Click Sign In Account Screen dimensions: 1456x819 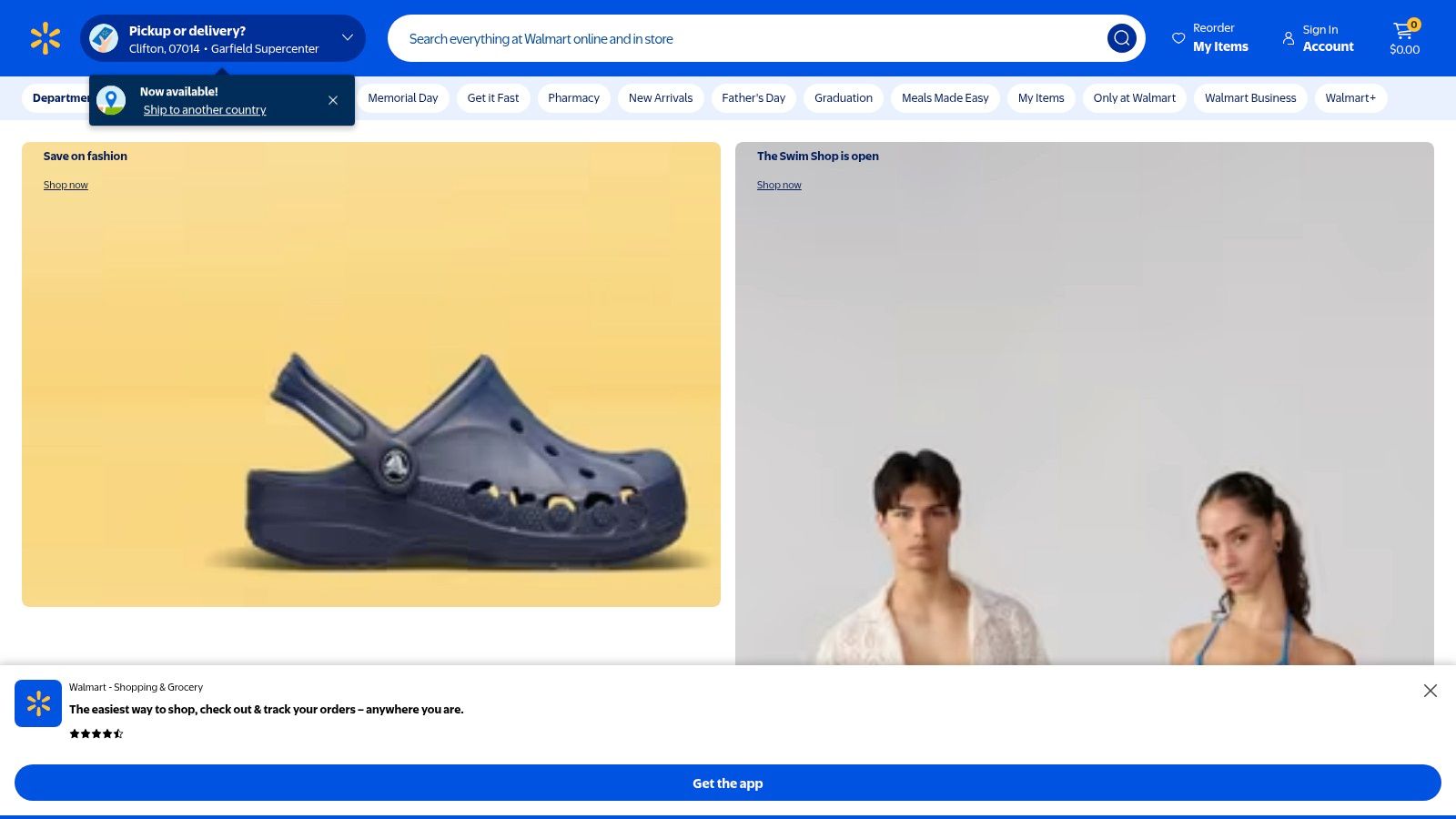(x=1318, y=38)
